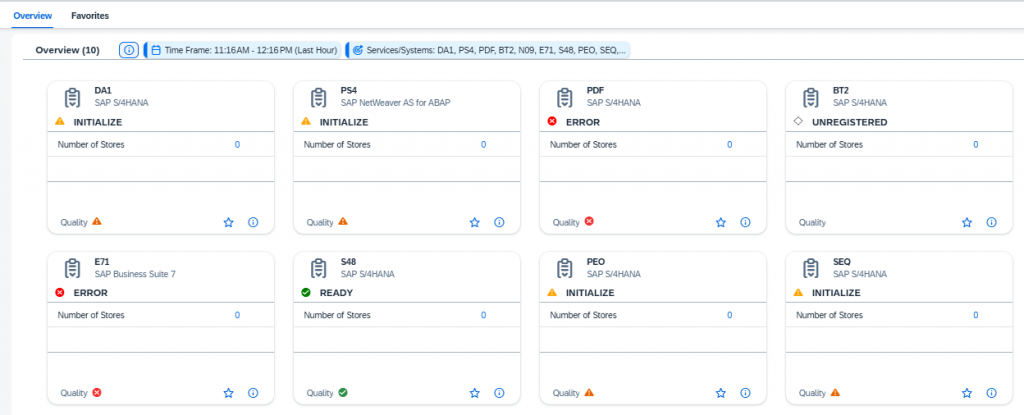Click the SEQ card clipboard icon

point(811,268)
